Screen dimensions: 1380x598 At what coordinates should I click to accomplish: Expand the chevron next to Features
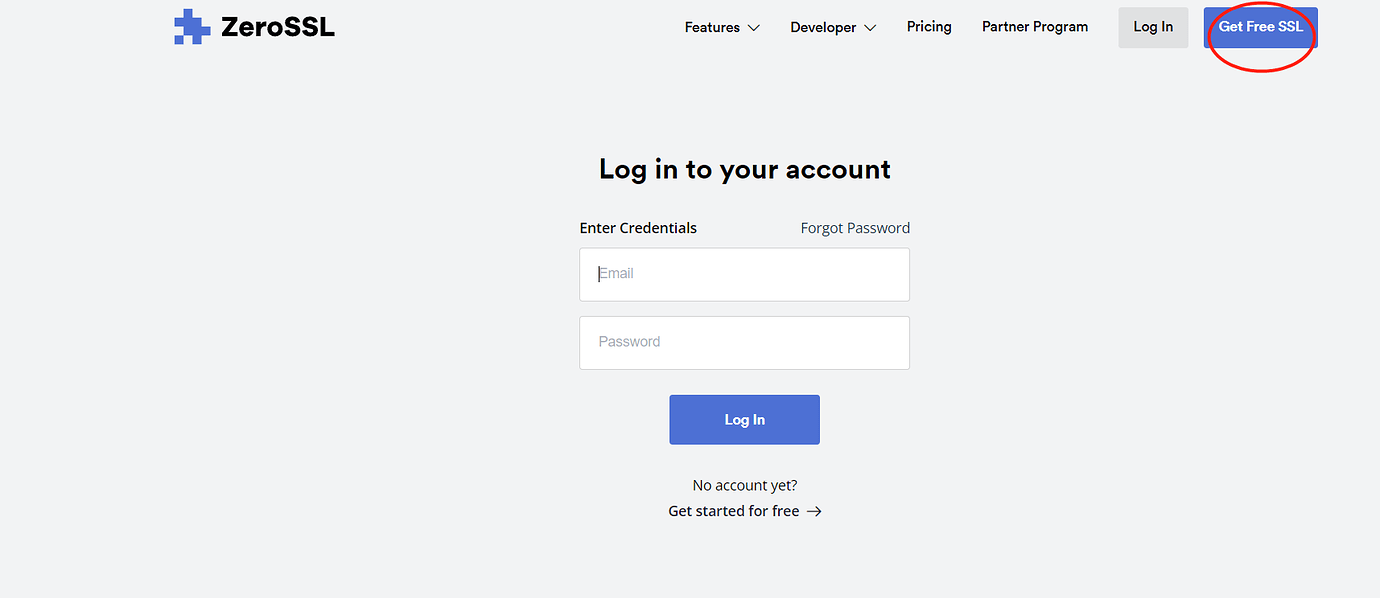point(753,28)
